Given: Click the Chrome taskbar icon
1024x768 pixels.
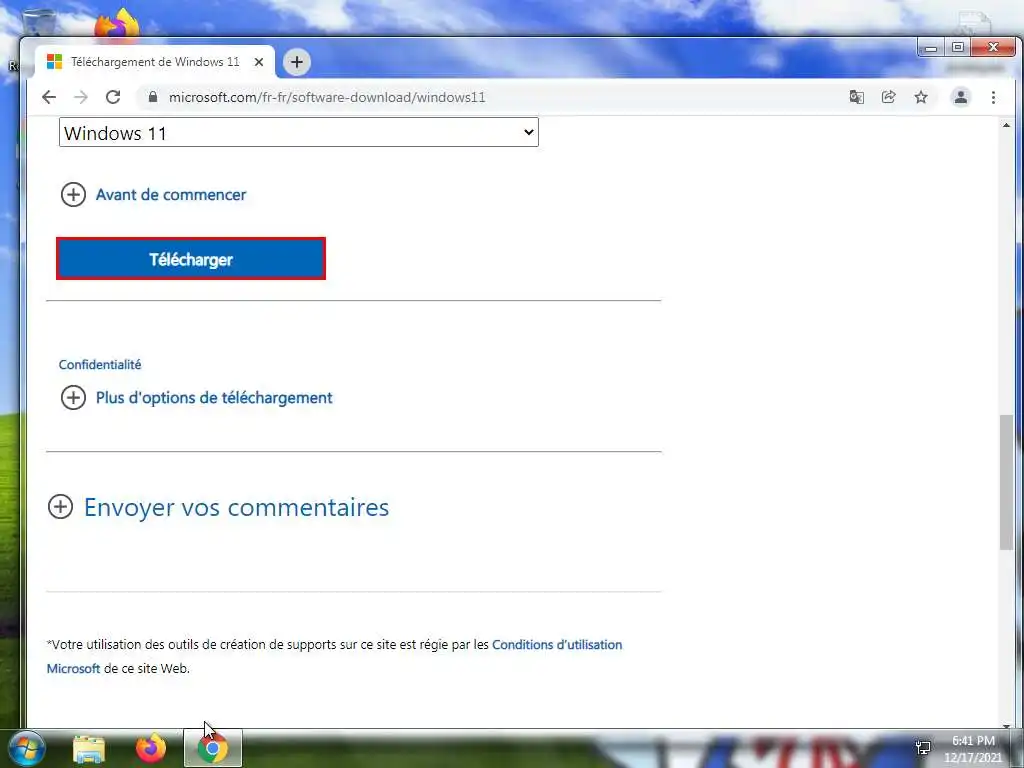Looking at the screenshot, I should (212, 748).
